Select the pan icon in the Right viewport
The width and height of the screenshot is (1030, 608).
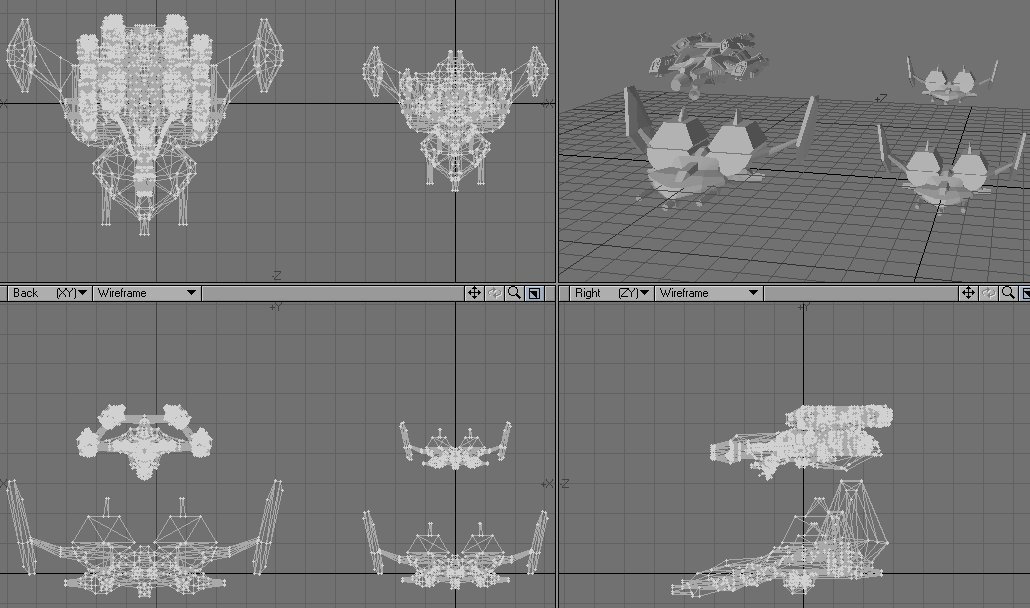click(968, 293)
